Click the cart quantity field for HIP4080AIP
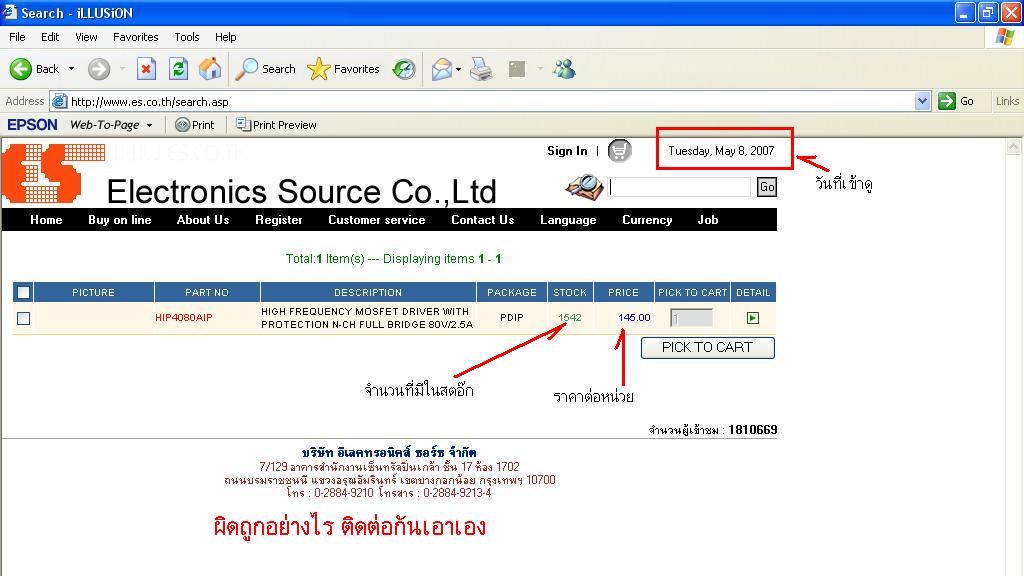Viewport: 1024px width, 576px height. pyautogui.click(x=691, y=318)
